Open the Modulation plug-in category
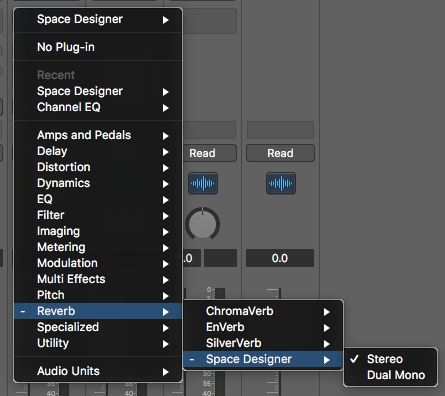Image resolution: width=445 pixels, height=396 pixels. 98,263
